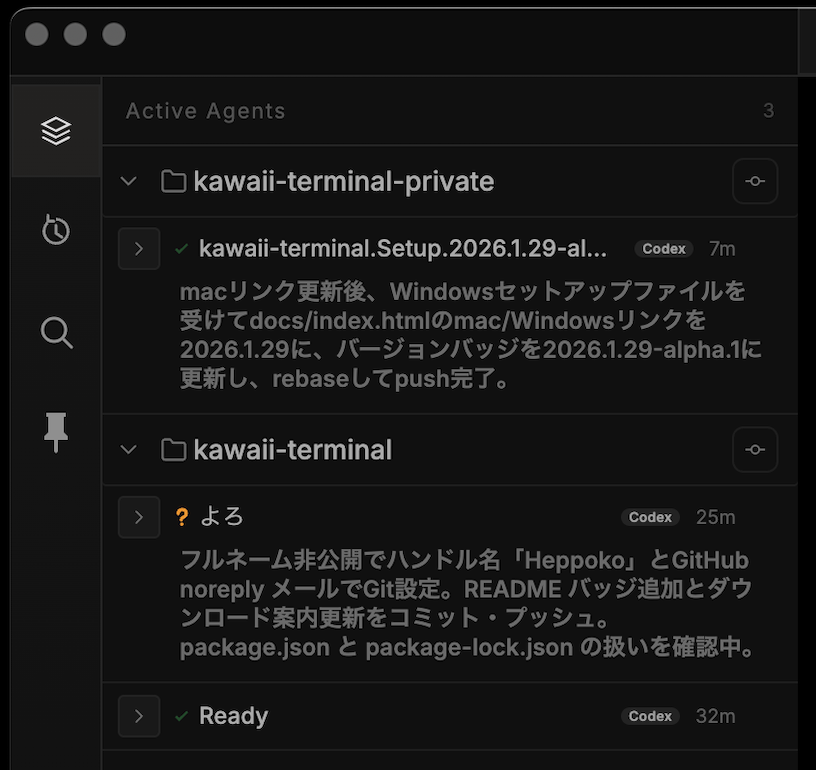Click the Active Agents header label
This screenshot has width=816, height=770.
click(205, 111)
